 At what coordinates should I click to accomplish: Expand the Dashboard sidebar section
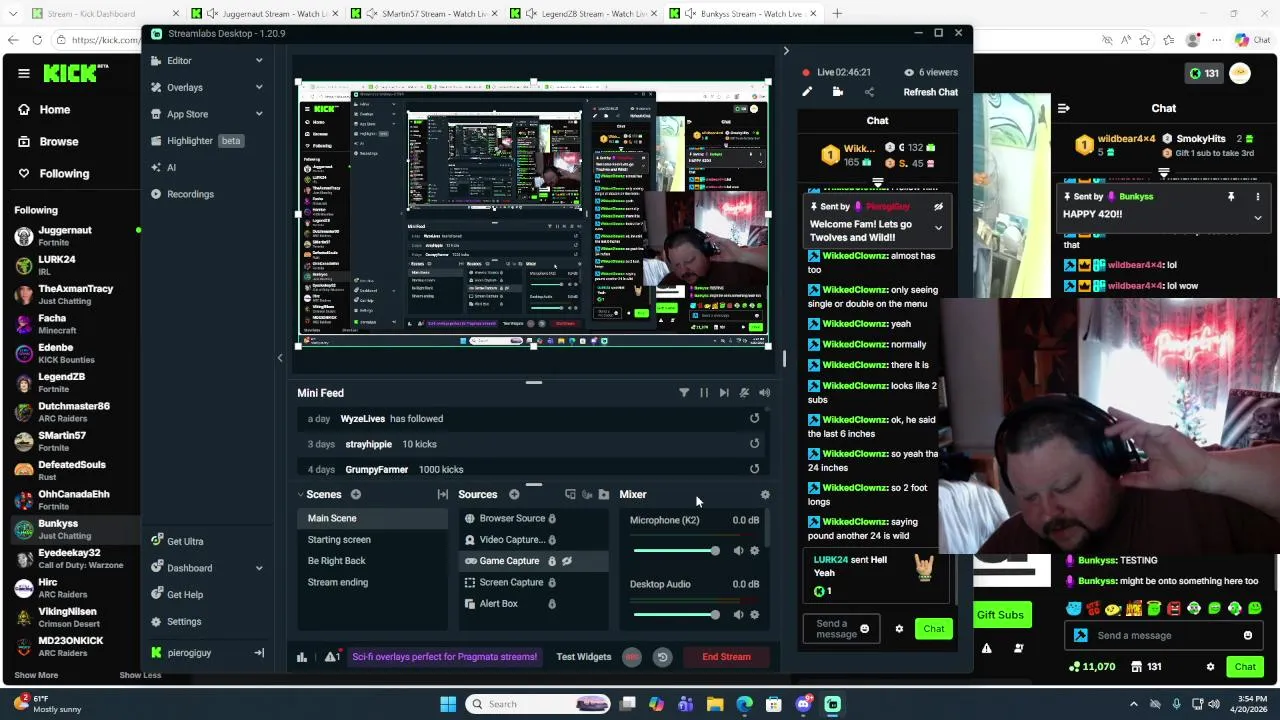259,568
